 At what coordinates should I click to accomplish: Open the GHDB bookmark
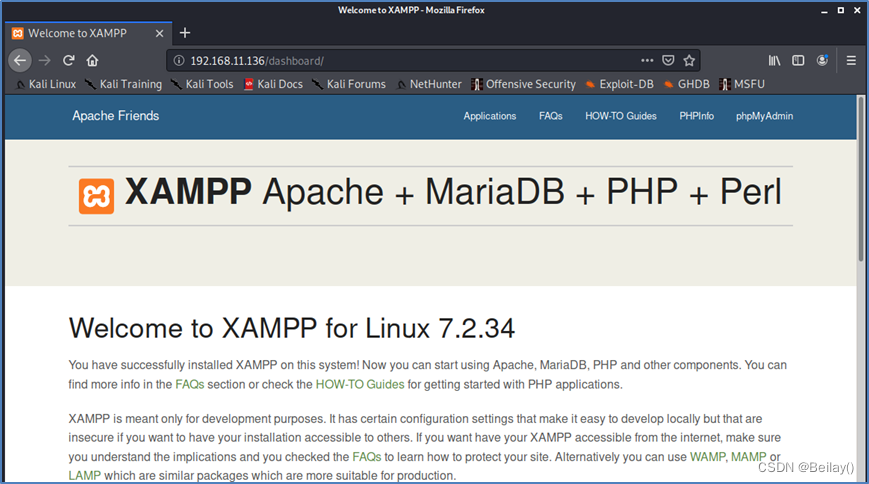point(687,84)
